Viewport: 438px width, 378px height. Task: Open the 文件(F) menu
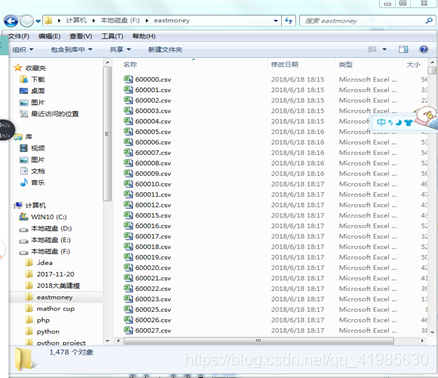[19, 36]
